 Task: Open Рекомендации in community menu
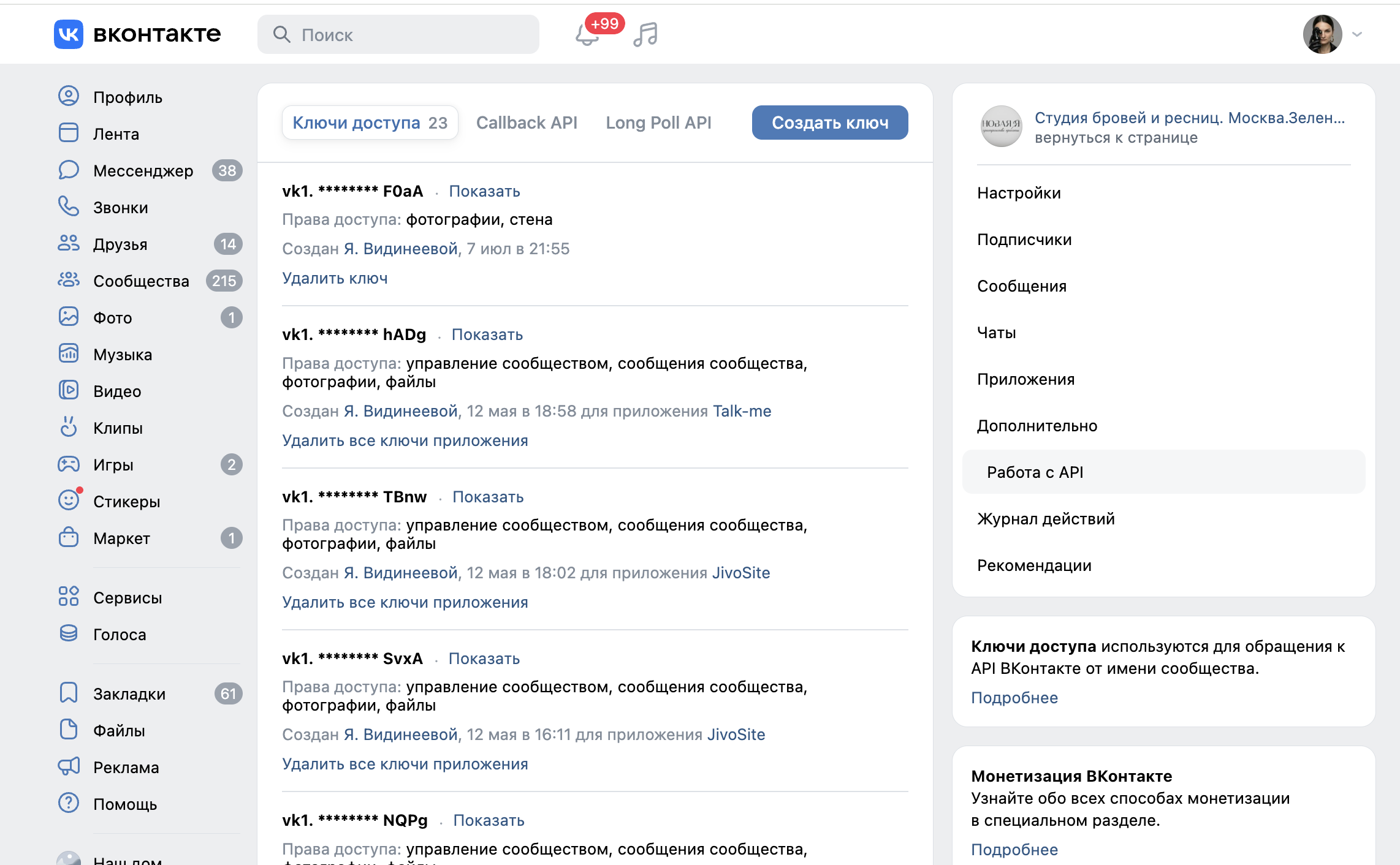1034,565
